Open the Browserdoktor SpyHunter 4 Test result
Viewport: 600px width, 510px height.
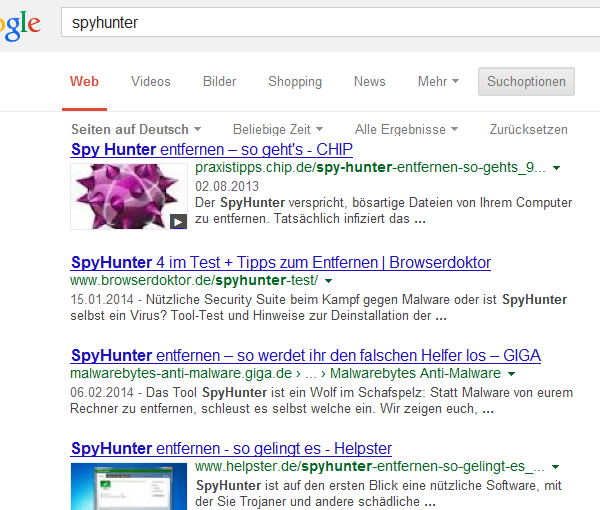tap(281, 262)
